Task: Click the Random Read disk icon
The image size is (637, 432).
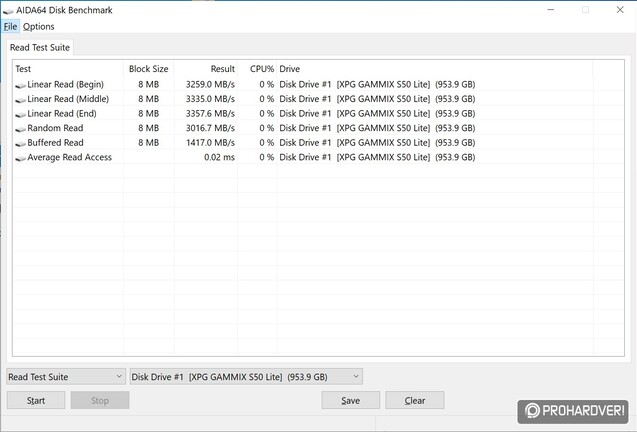Action: [20, 129]
